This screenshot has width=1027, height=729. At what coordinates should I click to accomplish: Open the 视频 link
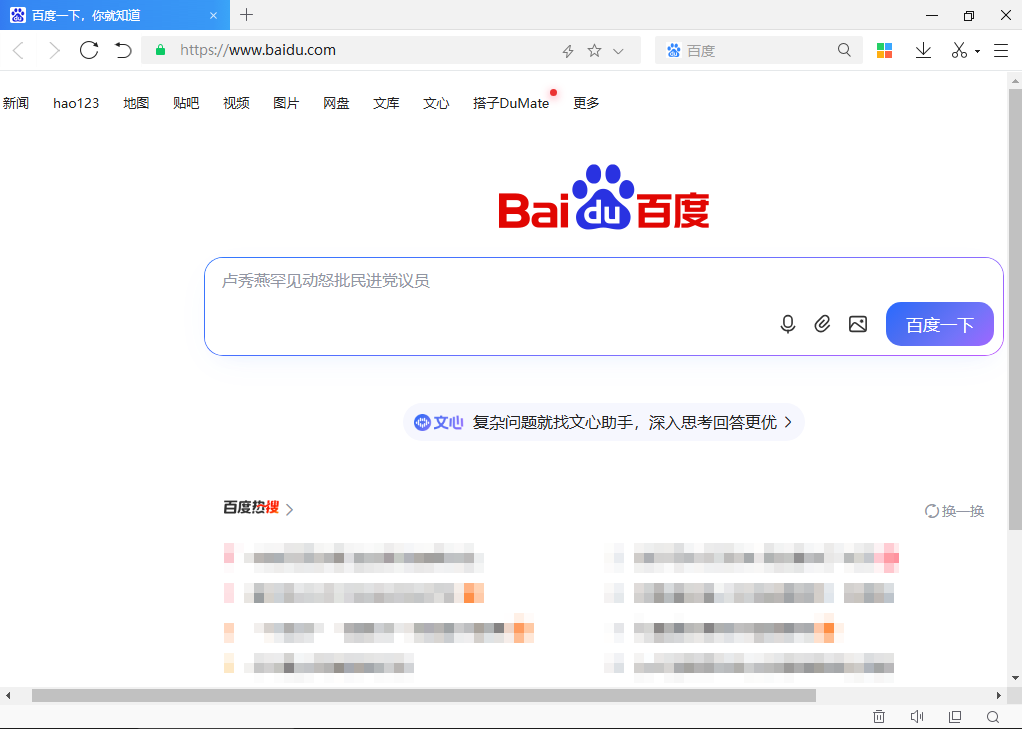(236, 103)
